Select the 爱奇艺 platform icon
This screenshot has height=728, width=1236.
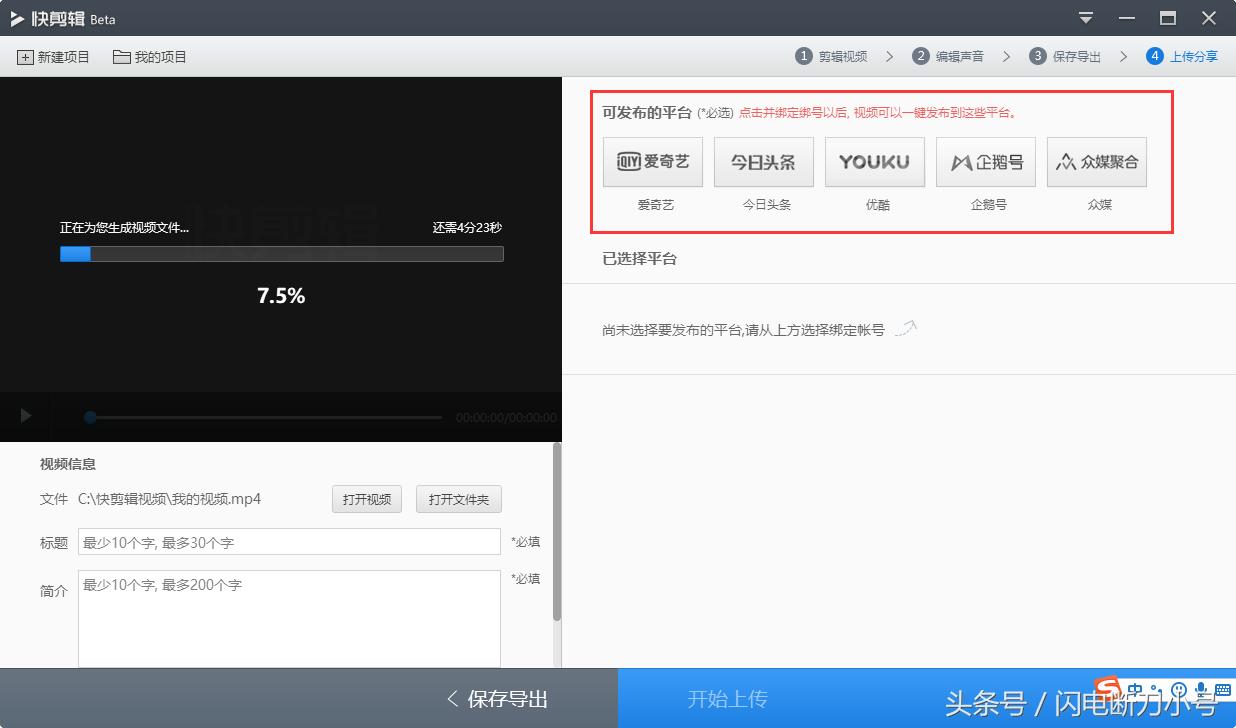tap(653, 161)
